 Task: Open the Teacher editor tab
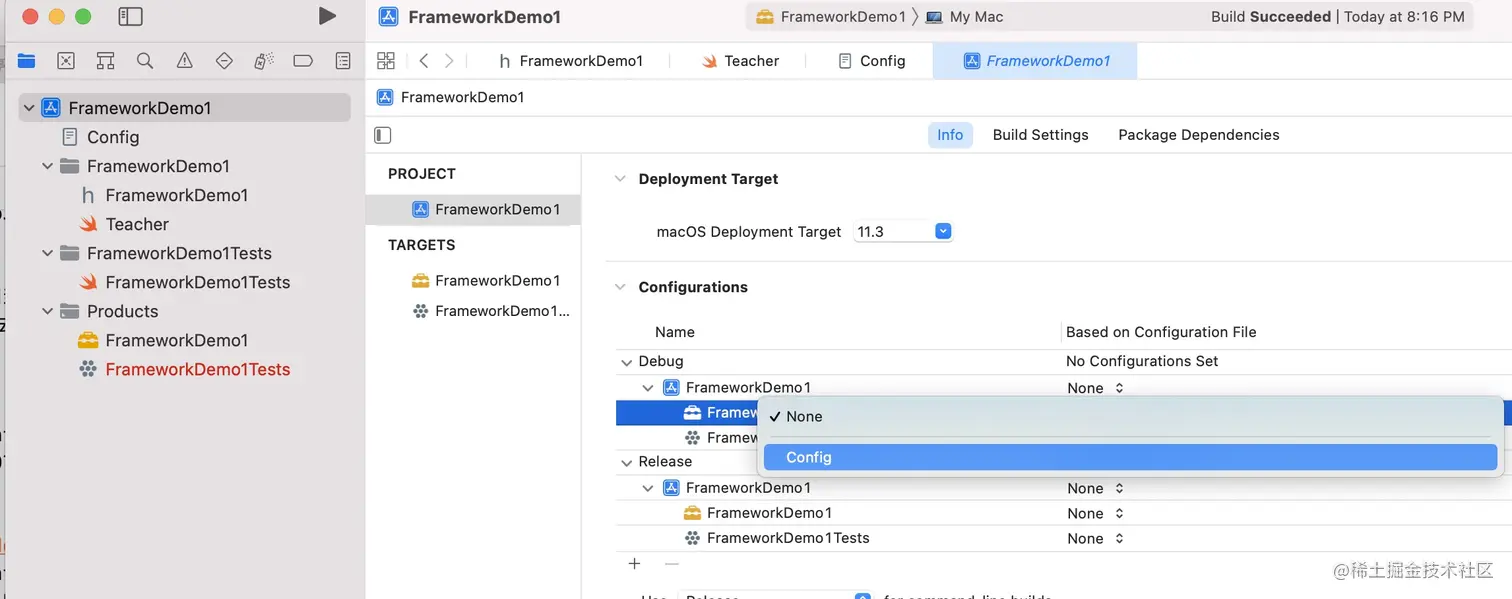(740, 61)
